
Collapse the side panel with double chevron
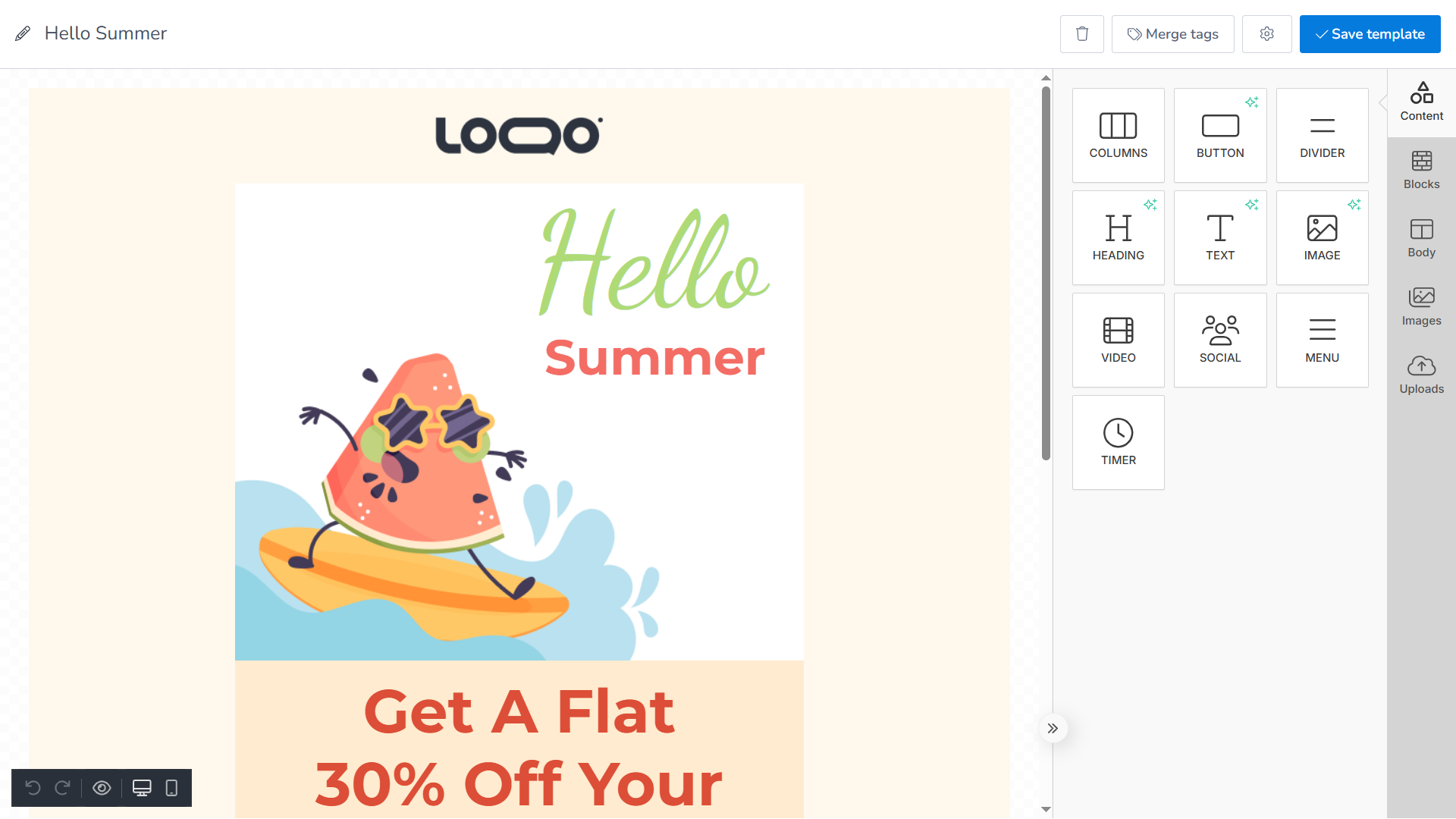click(1053, 729)
